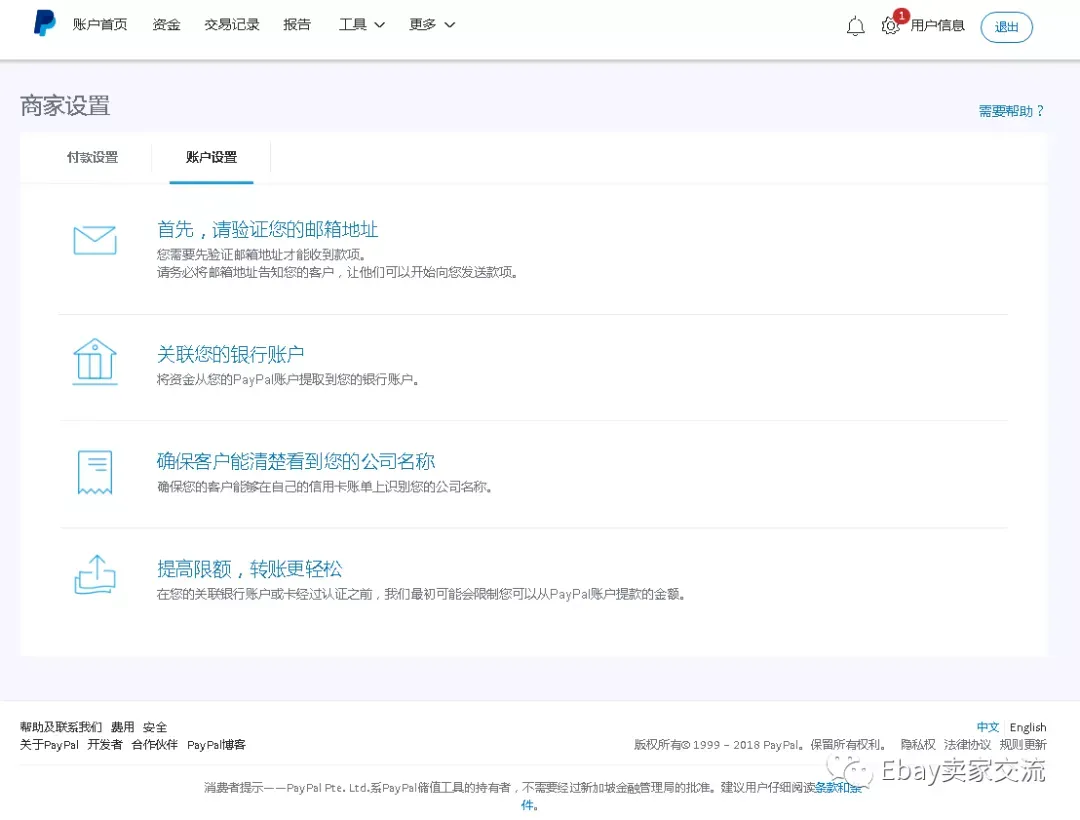Screen dimensions: 1080x820
Task: Switch to the 付款设置 tab
Action: pos(92,158)
